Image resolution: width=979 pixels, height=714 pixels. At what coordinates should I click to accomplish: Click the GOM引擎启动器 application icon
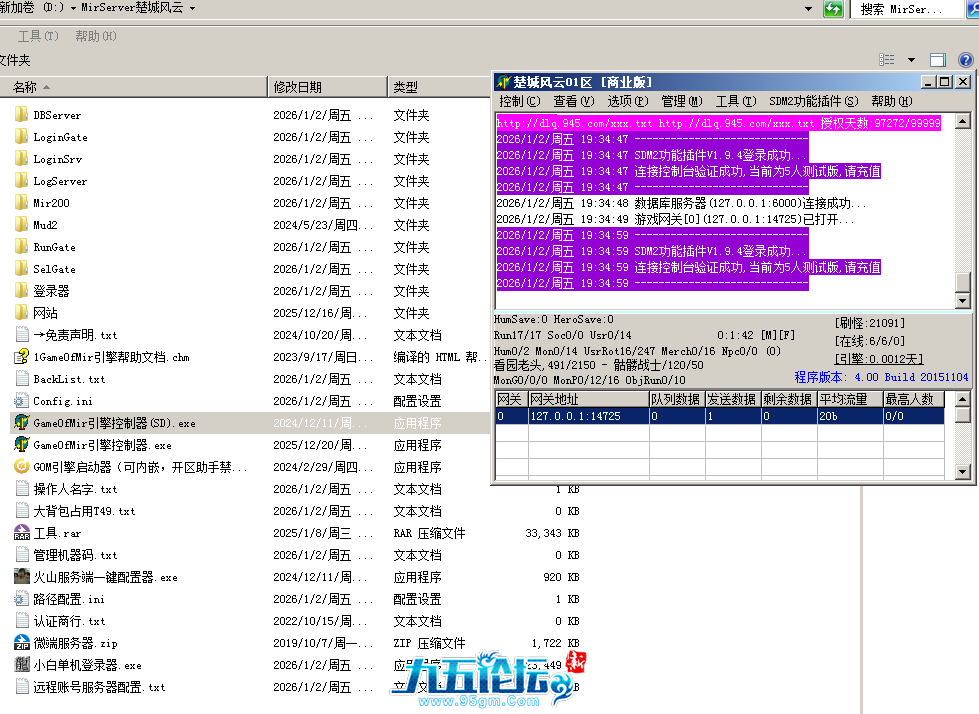pyautogui.click(x=22, y=467)
